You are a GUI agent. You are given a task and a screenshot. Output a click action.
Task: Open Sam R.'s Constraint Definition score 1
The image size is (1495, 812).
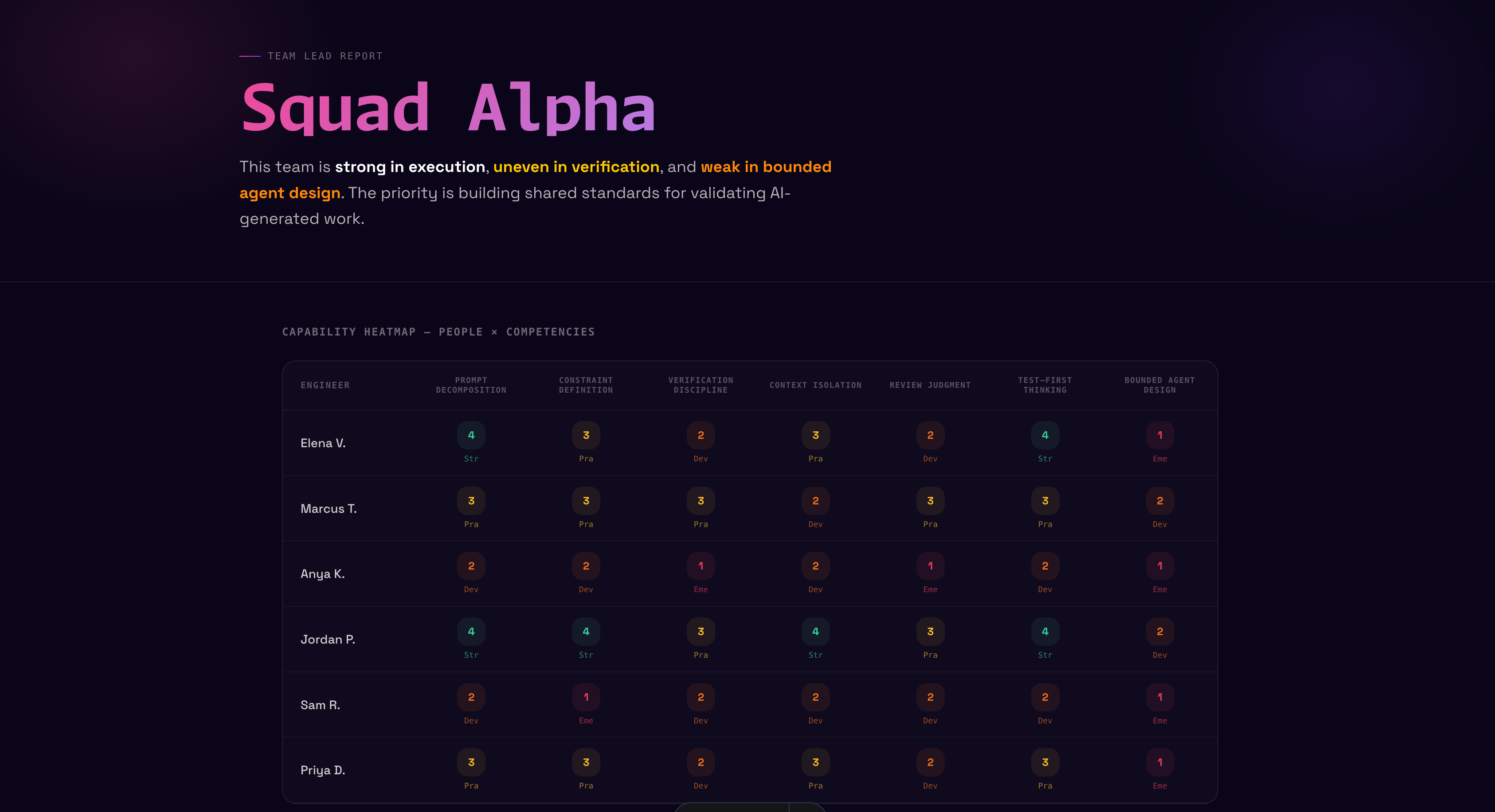tap(586, 697)
